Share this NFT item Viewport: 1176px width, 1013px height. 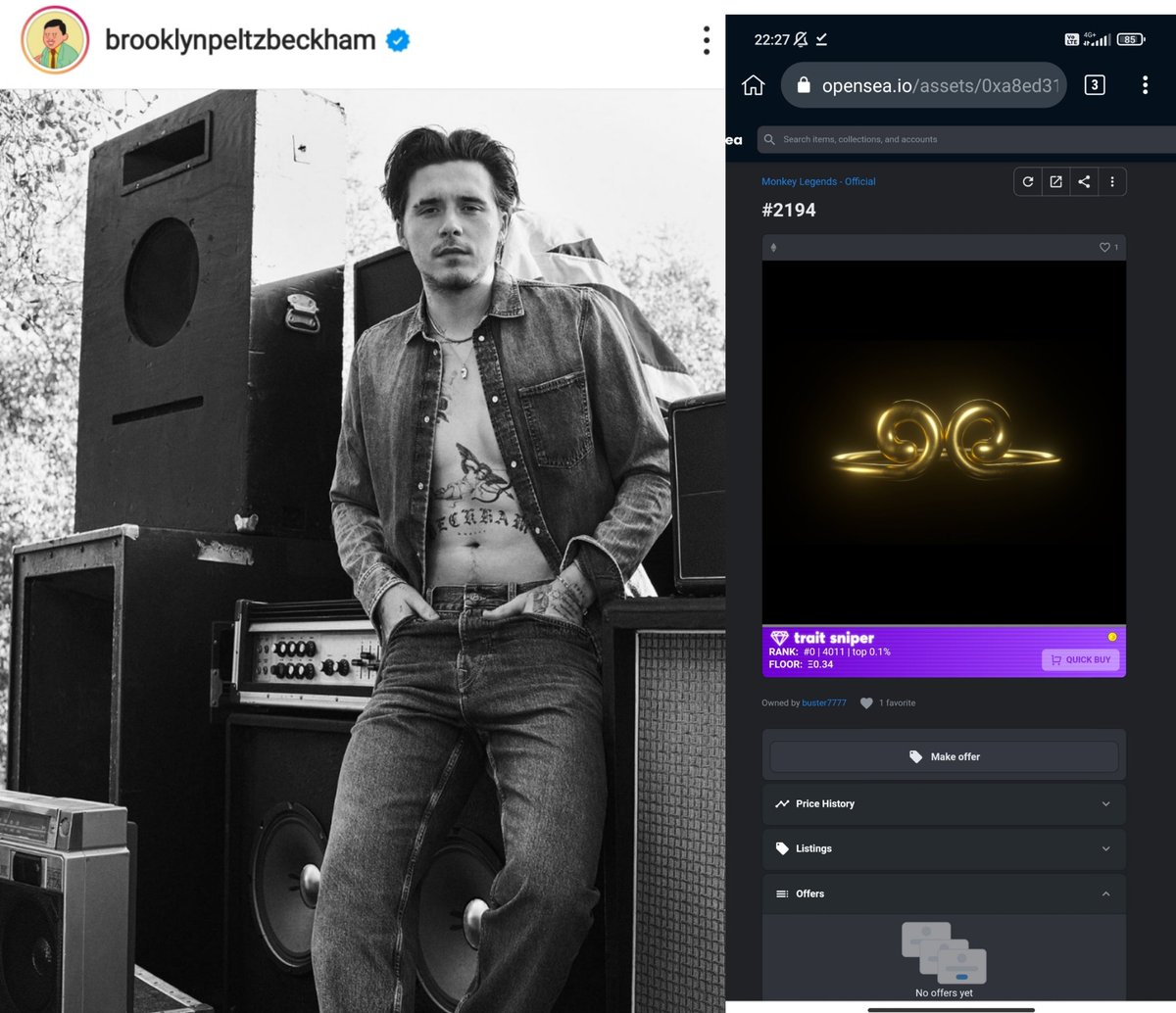1084,181
